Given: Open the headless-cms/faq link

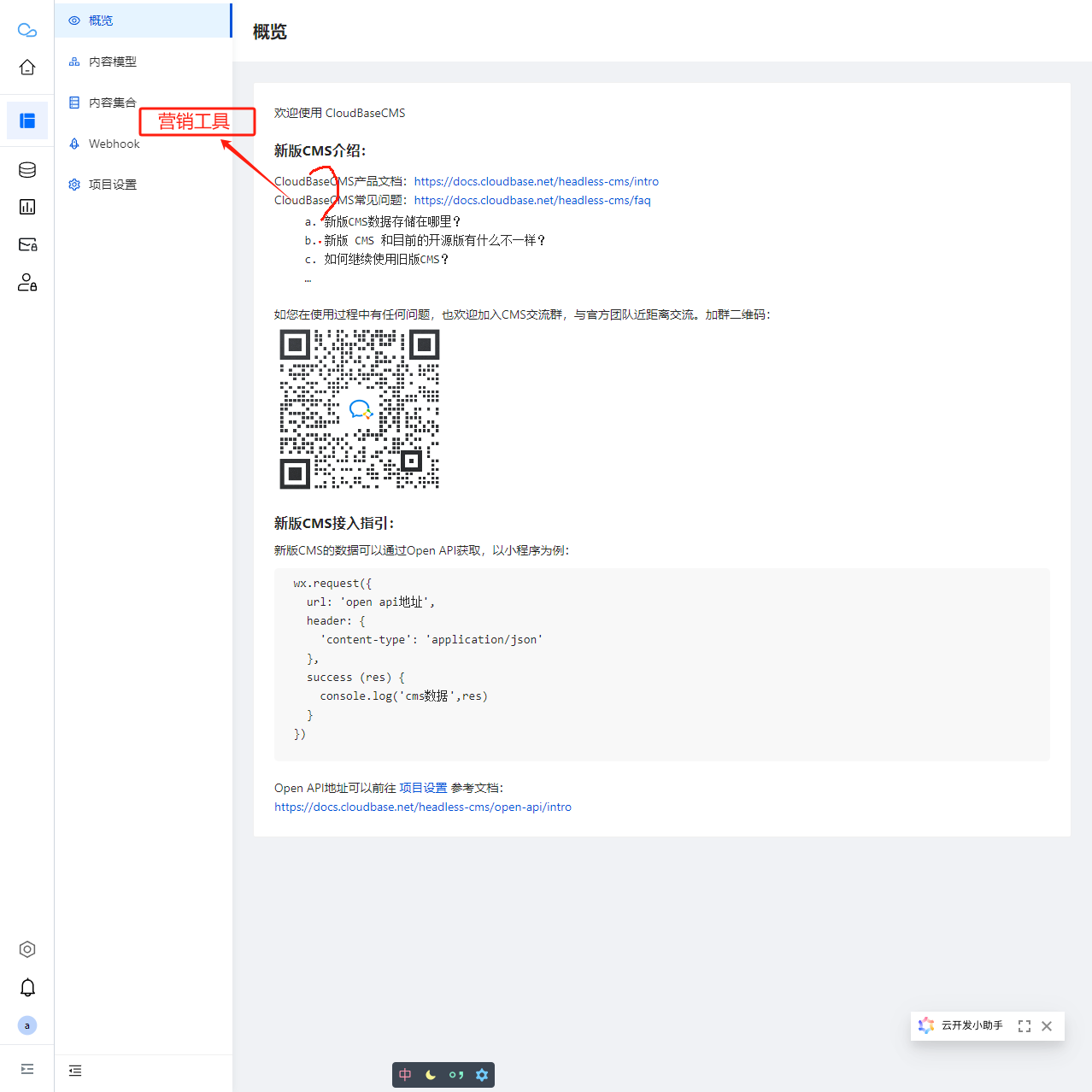Looking at the screenshot, I should tap(532, 200).
